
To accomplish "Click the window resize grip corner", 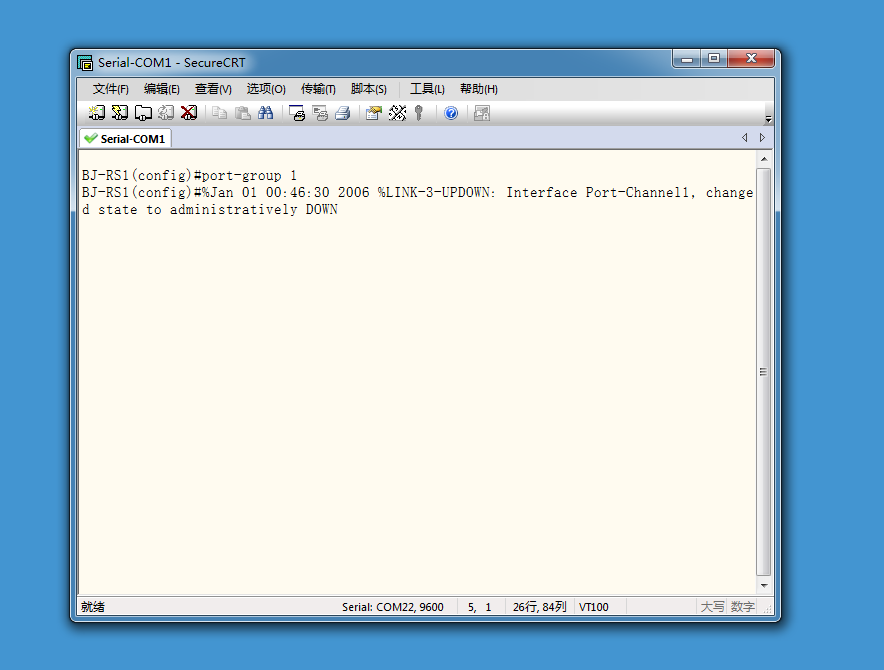I will tap(767, 609).
